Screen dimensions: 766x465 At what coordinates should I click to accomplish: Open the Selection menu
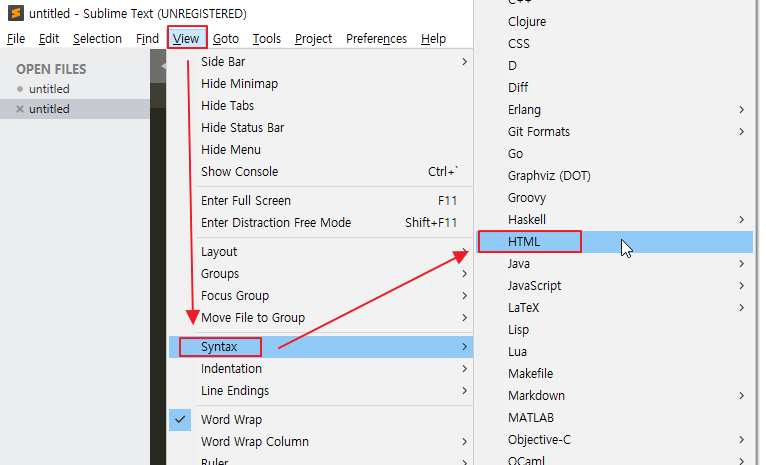(x=97, y=39)
